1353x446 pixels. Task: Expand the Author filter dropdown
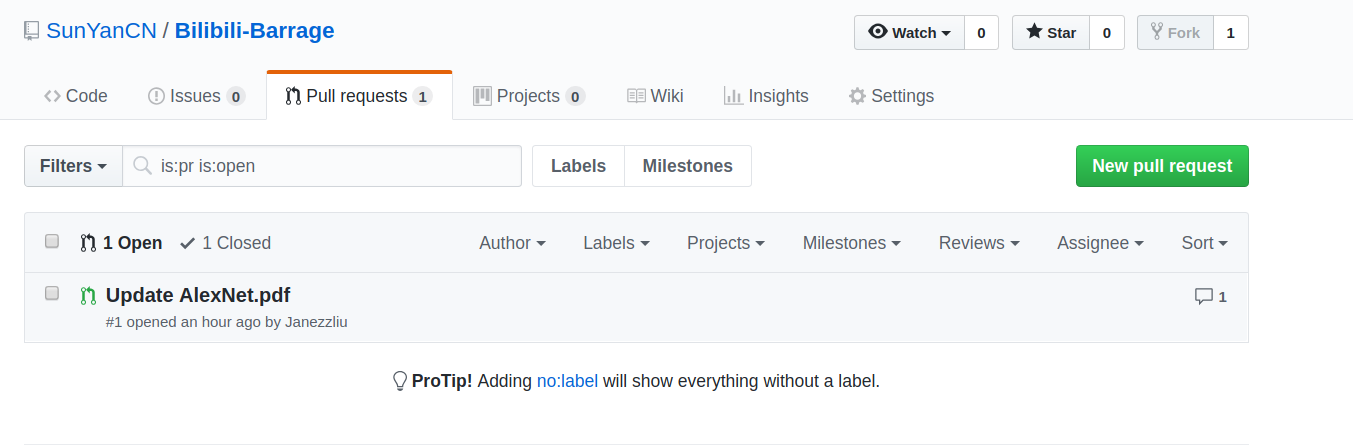[x=512, y=242]
